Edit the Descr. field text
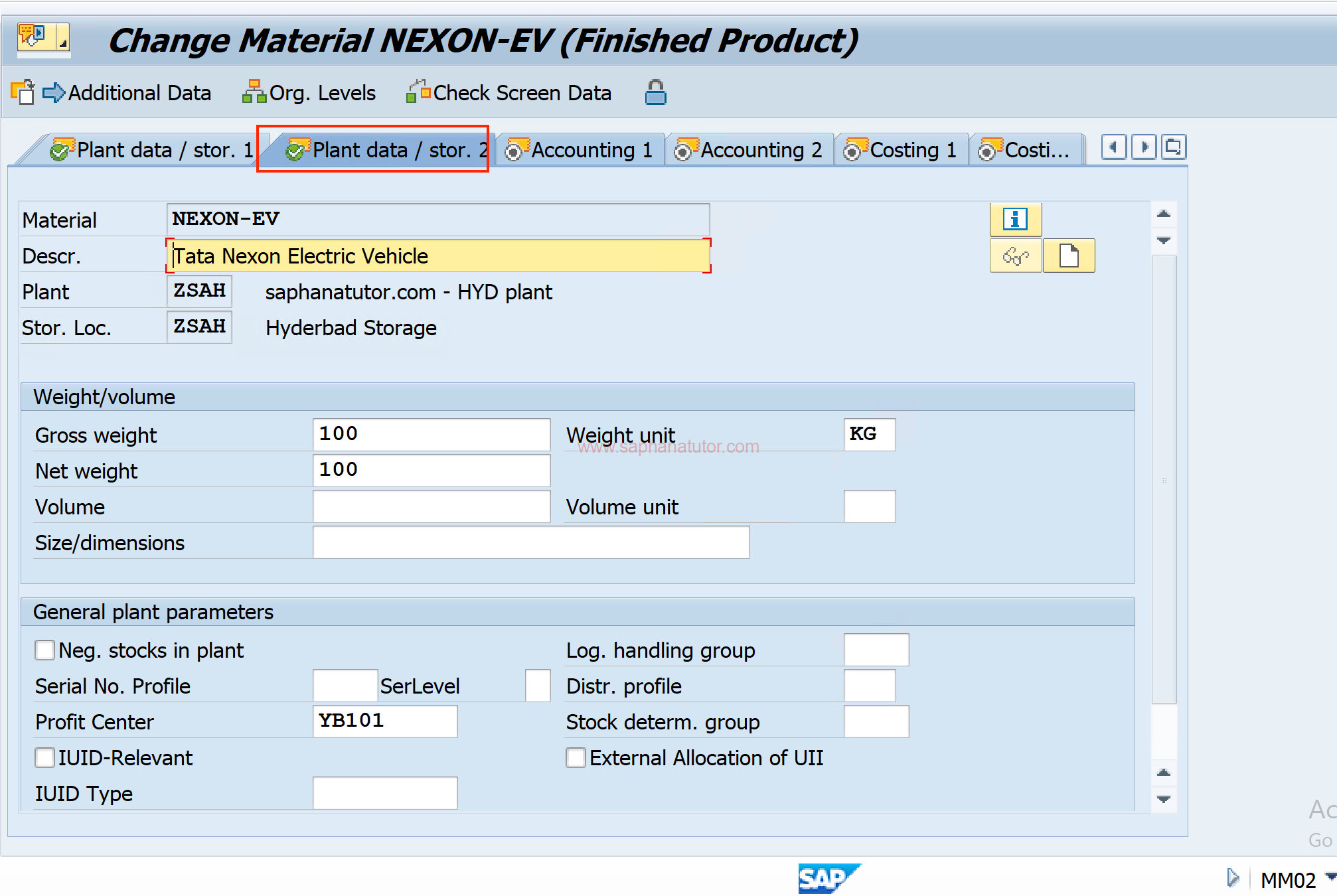Image resolution: width=1337 pixels, height=896 pixels. [x=438, y=256]
